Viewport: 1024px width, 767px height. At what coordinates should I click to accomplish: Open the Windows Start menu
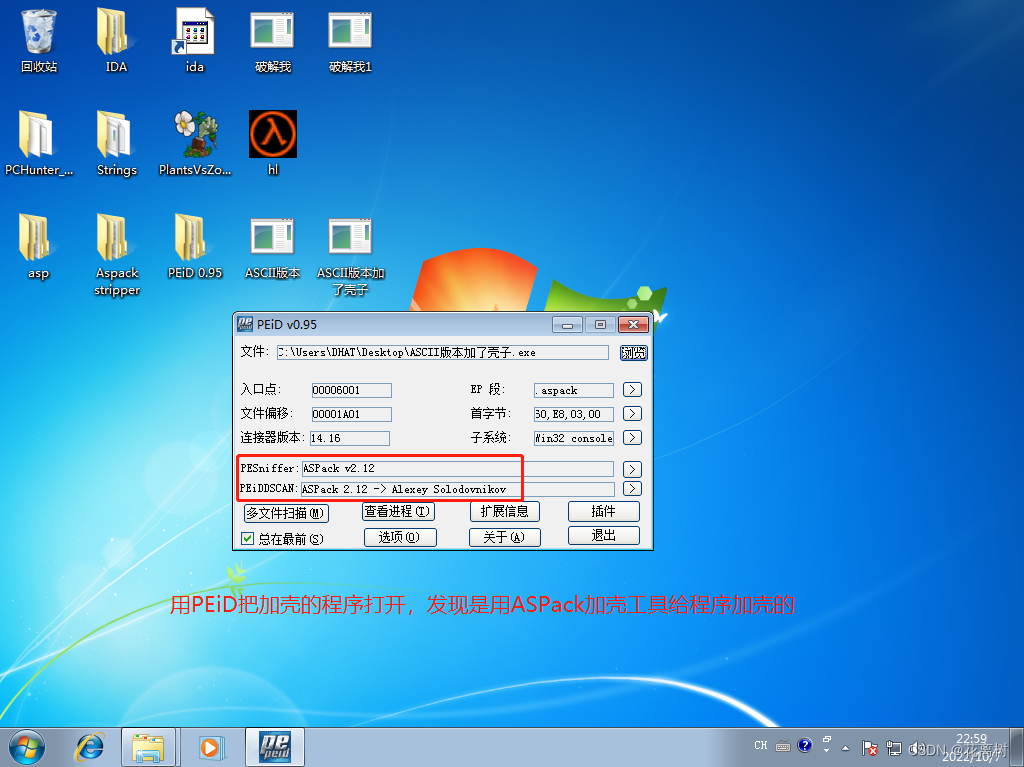point(27,747)
